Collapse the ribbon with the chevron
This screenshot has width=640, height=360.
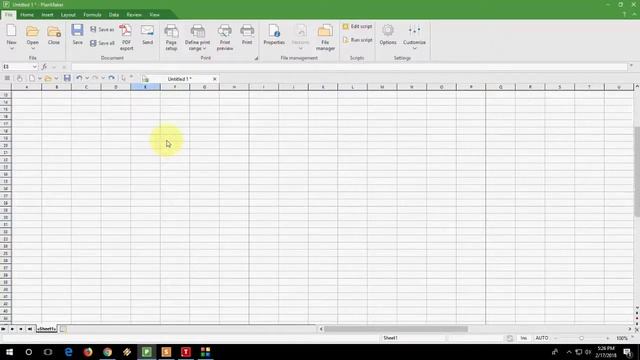click(x=634, y=15)
